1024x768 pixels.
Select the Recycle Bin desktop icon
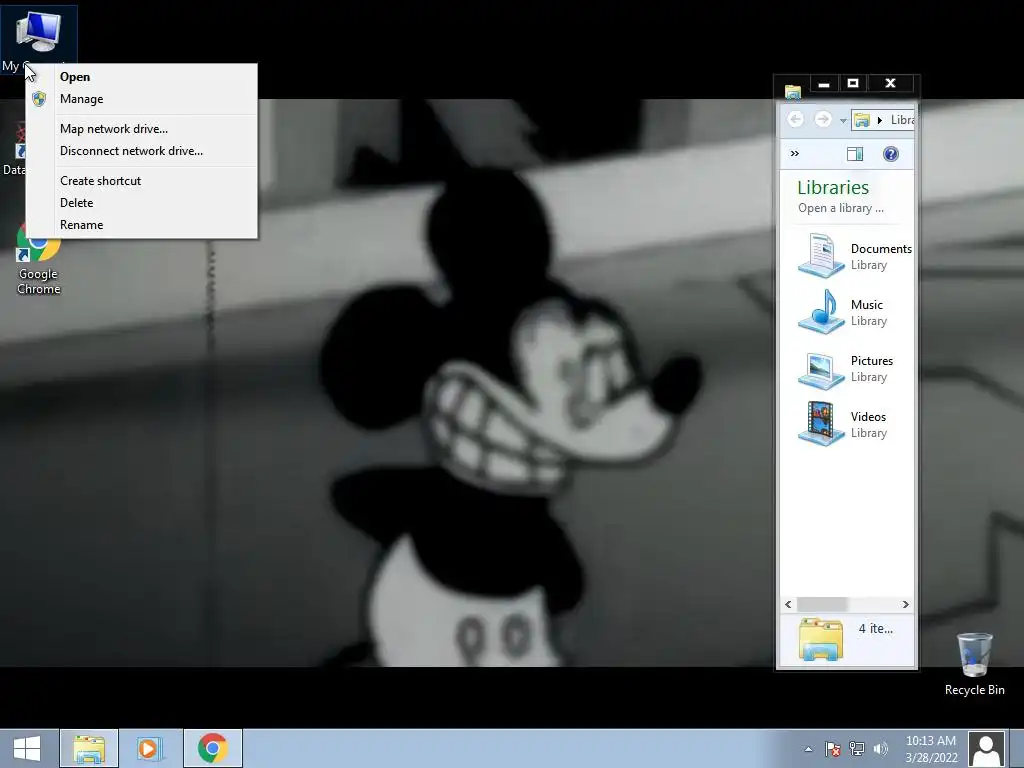(974, 664)
